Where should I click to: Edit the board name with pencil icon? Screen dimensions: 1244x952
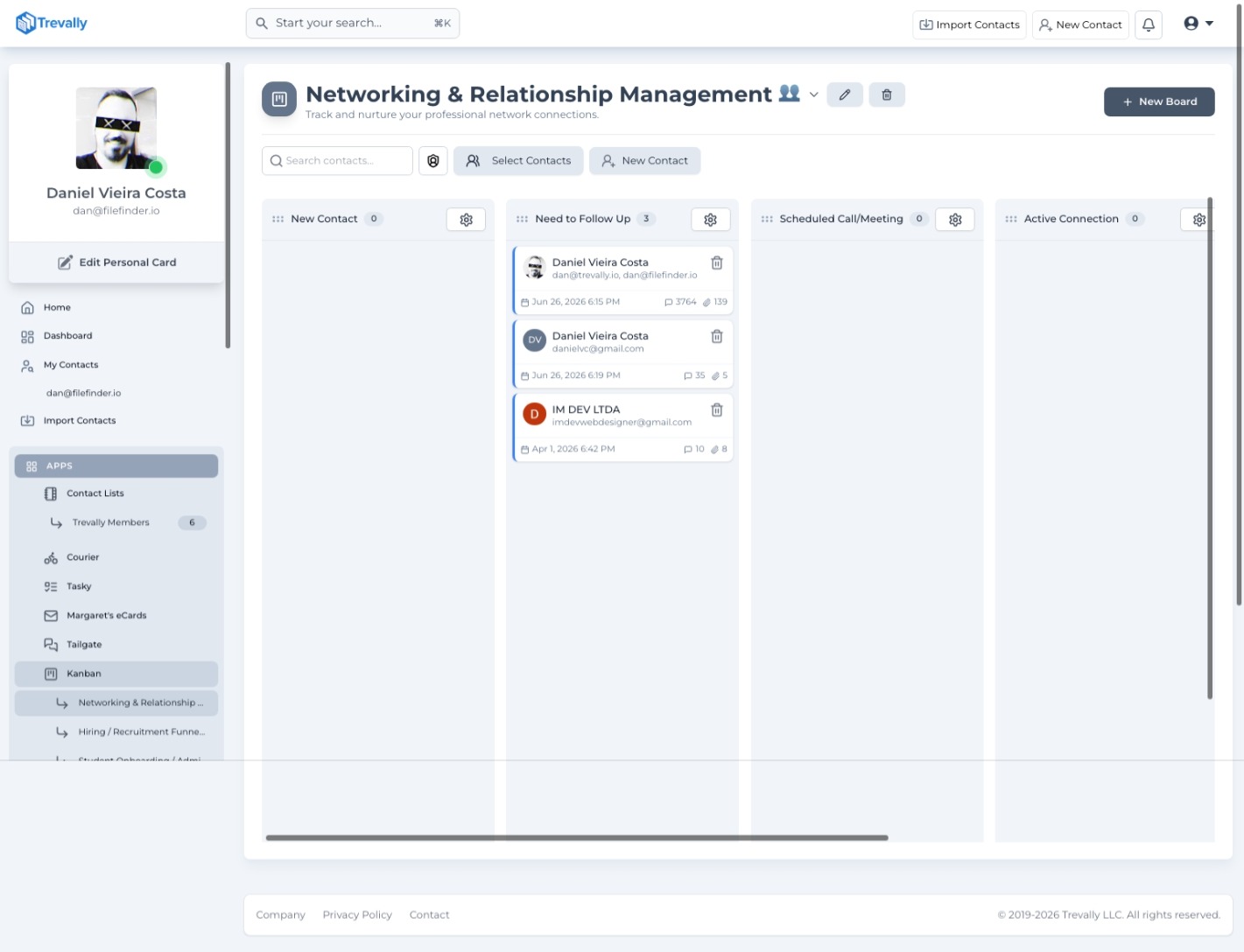point(845,94)
